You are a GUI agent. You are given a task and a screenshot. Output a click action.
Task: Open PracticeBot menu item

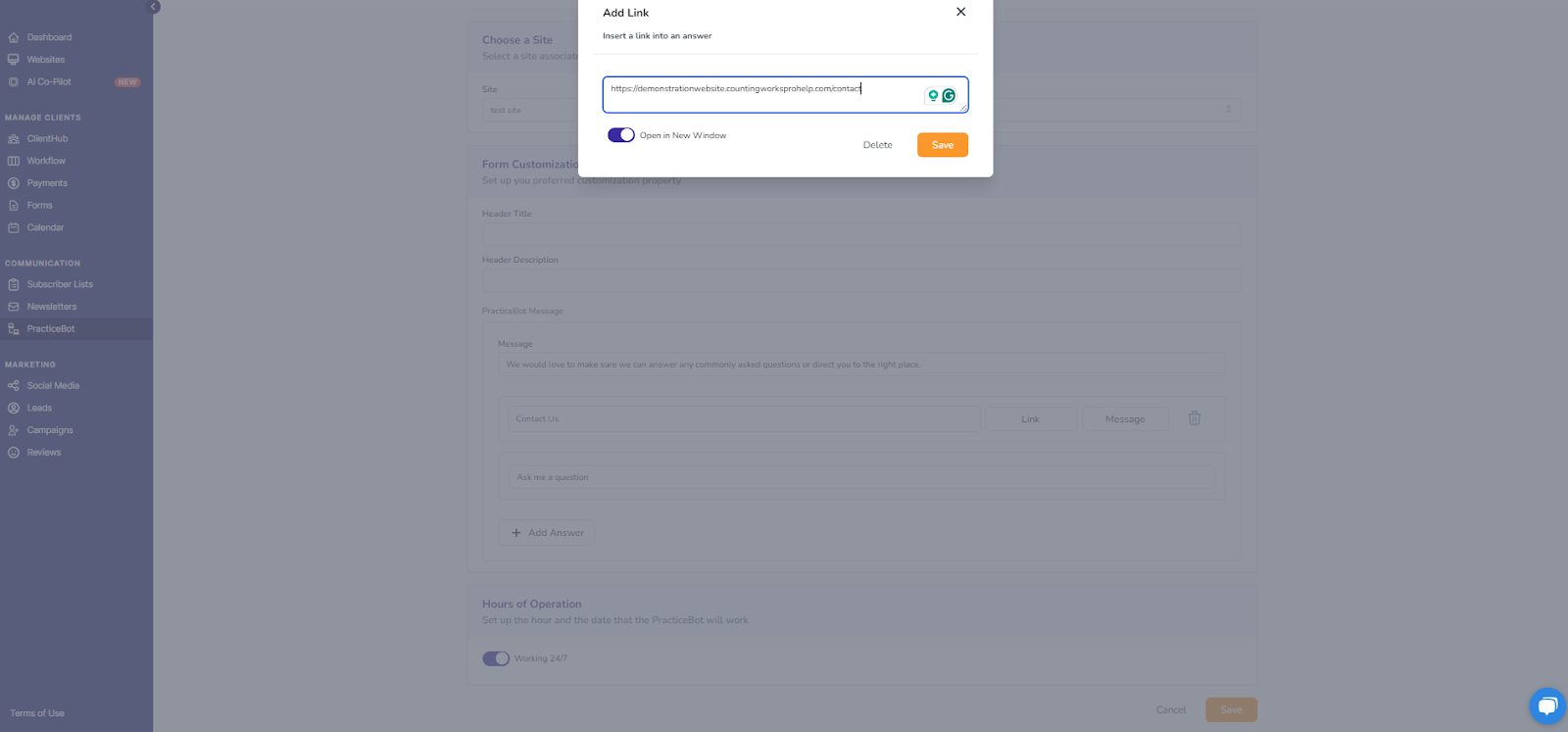click(x=51, y=329)
